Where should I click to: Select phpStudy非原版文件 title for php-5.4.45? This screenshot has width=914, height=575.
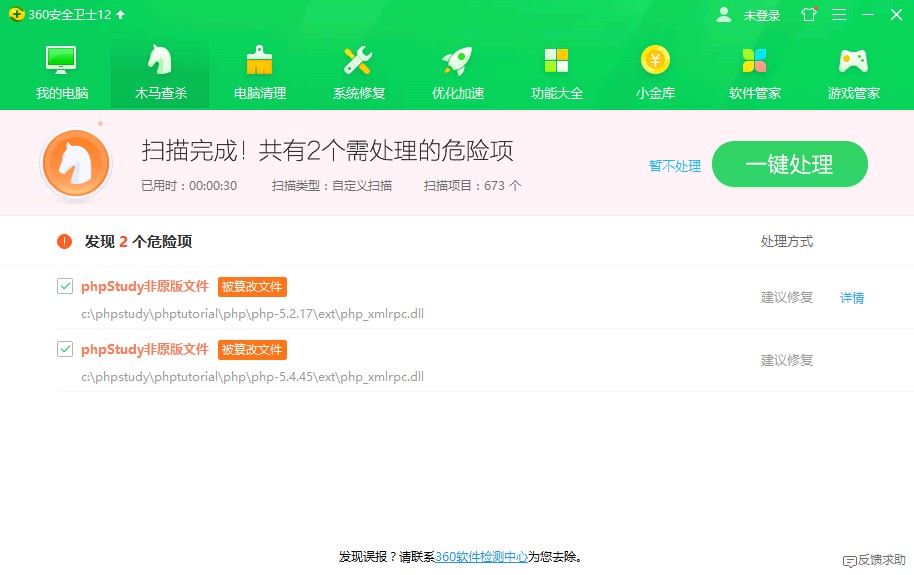pyautogui.click(x=145, y=349)
